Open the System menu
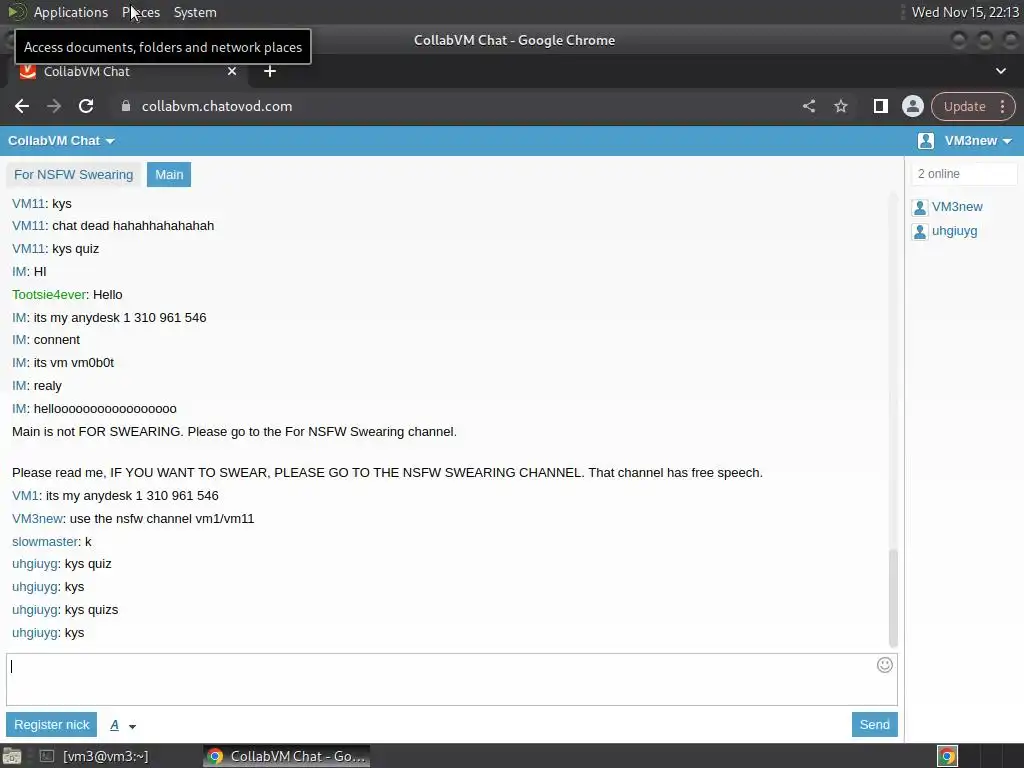Screen dimensions: 1024x768 (195, 12)
